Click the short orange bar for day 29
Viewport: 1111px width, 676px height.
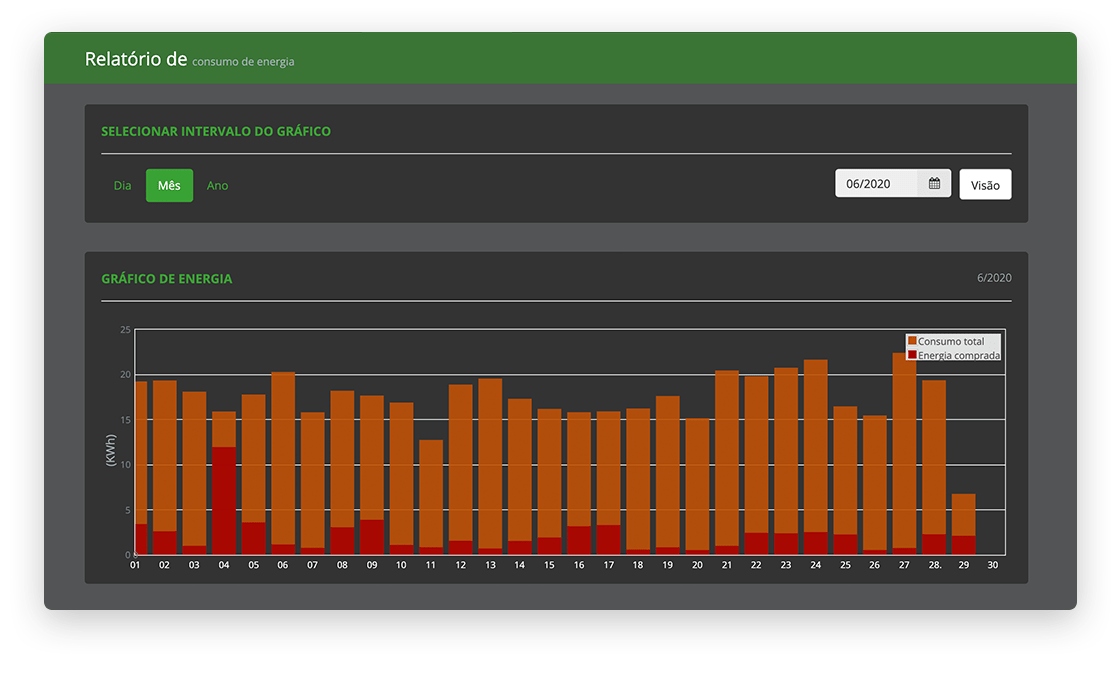coord(963,514)
